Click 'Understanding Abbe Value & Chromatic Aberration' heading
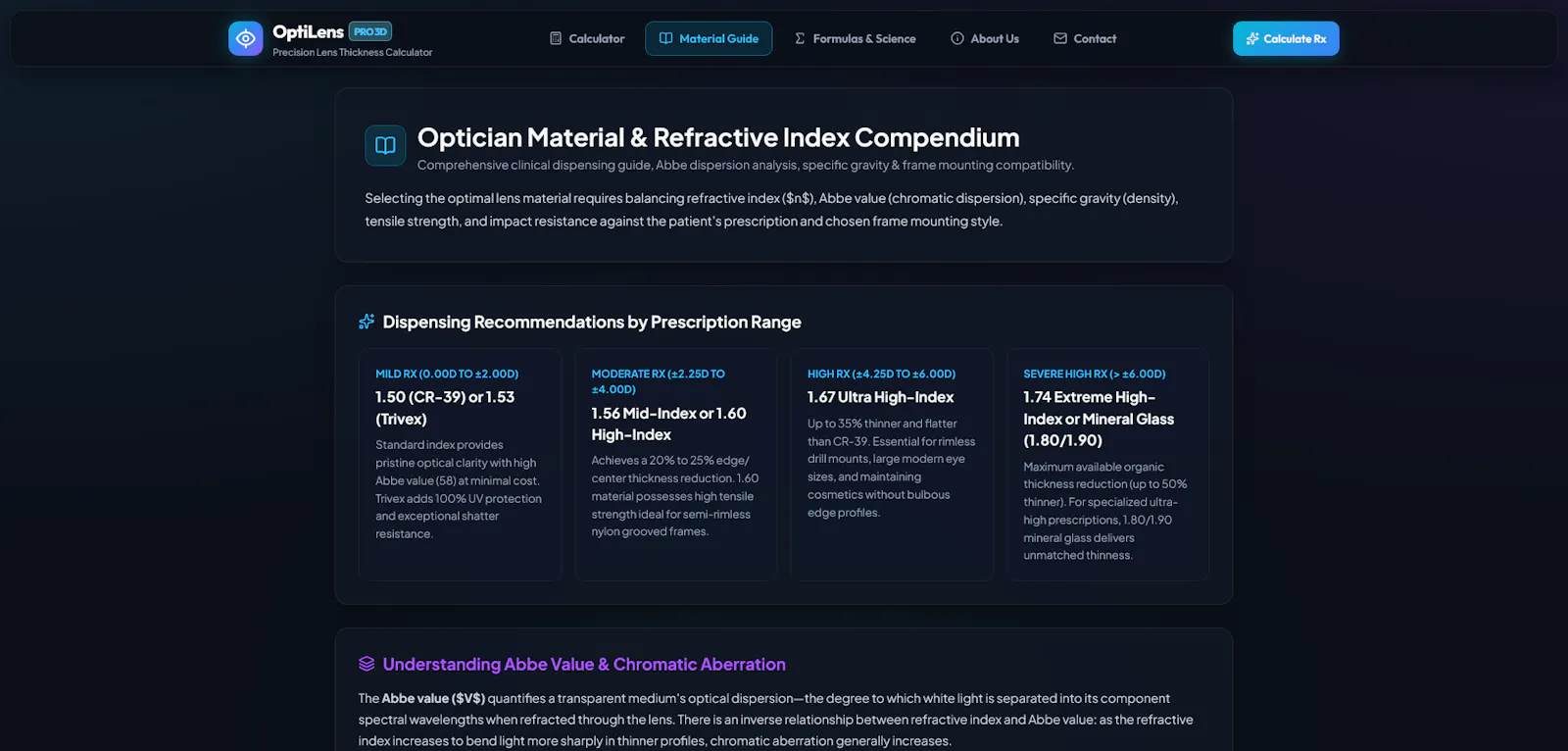Screen dimensions: 1568x751 [x=584, y=664]
